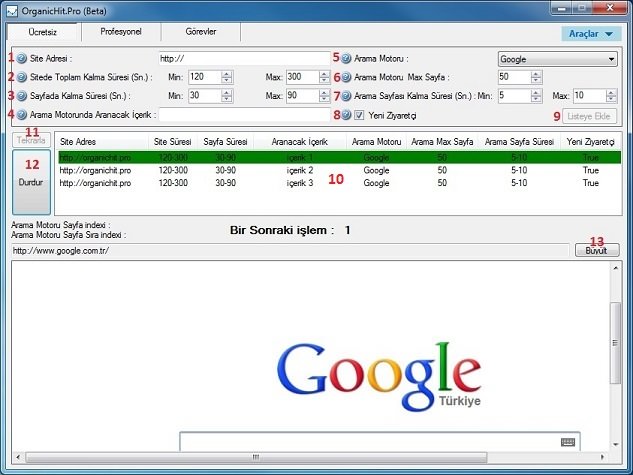This screenshot has width=633, height=475.
Task: Click help icon beside Arama Motoru label
Action: click(346, 59)
